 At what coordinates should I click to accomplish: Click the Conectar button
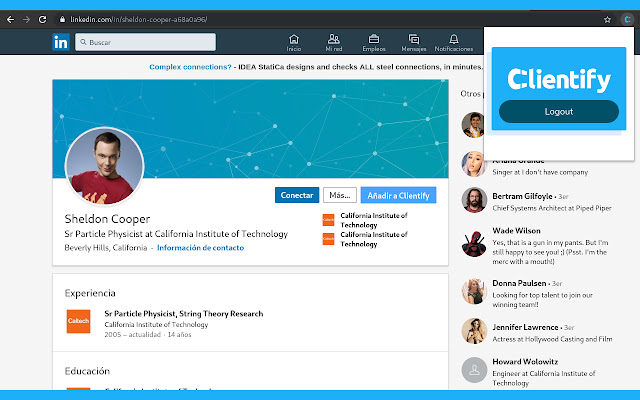[297, 195]
